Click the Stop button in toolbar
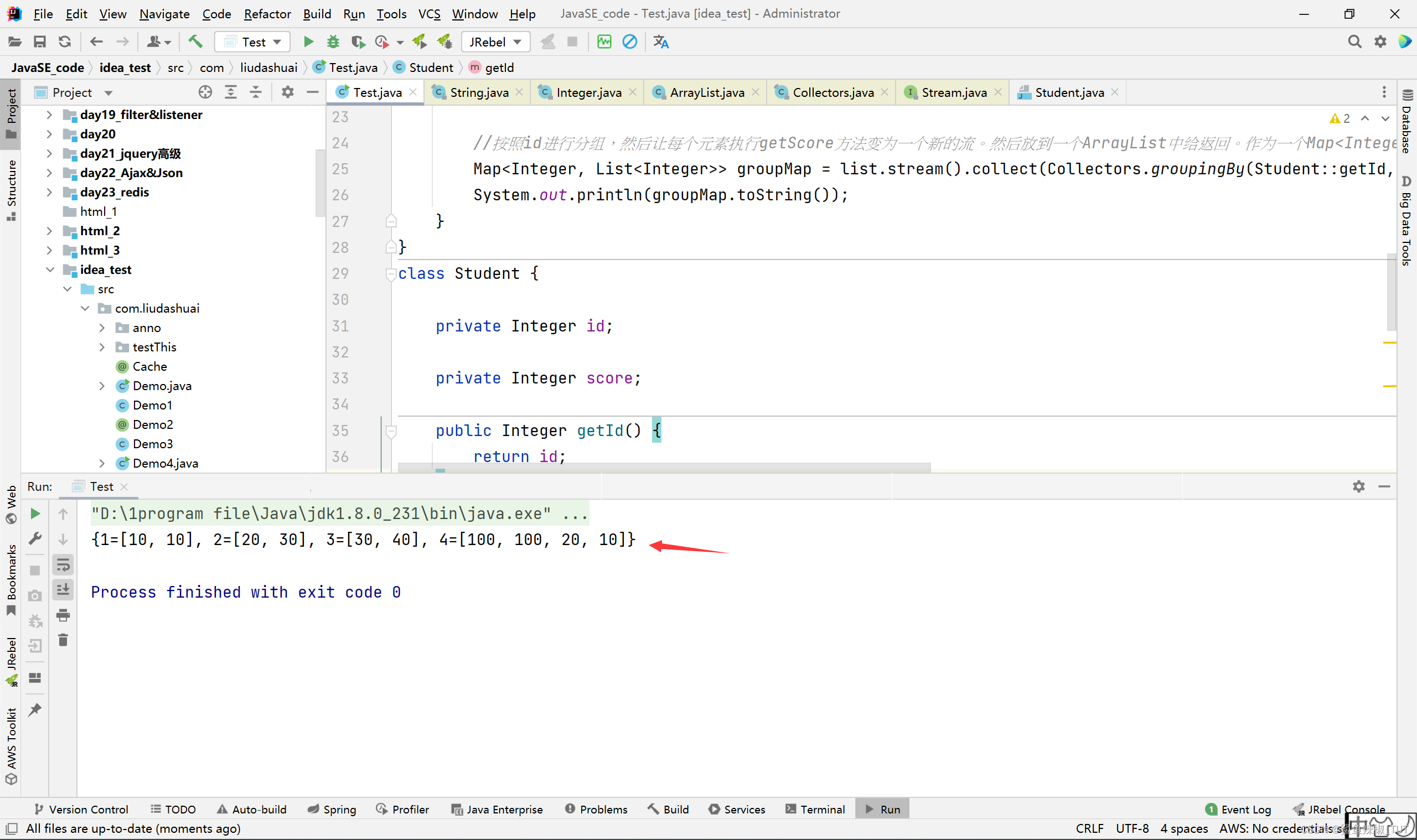 (571, 42)
